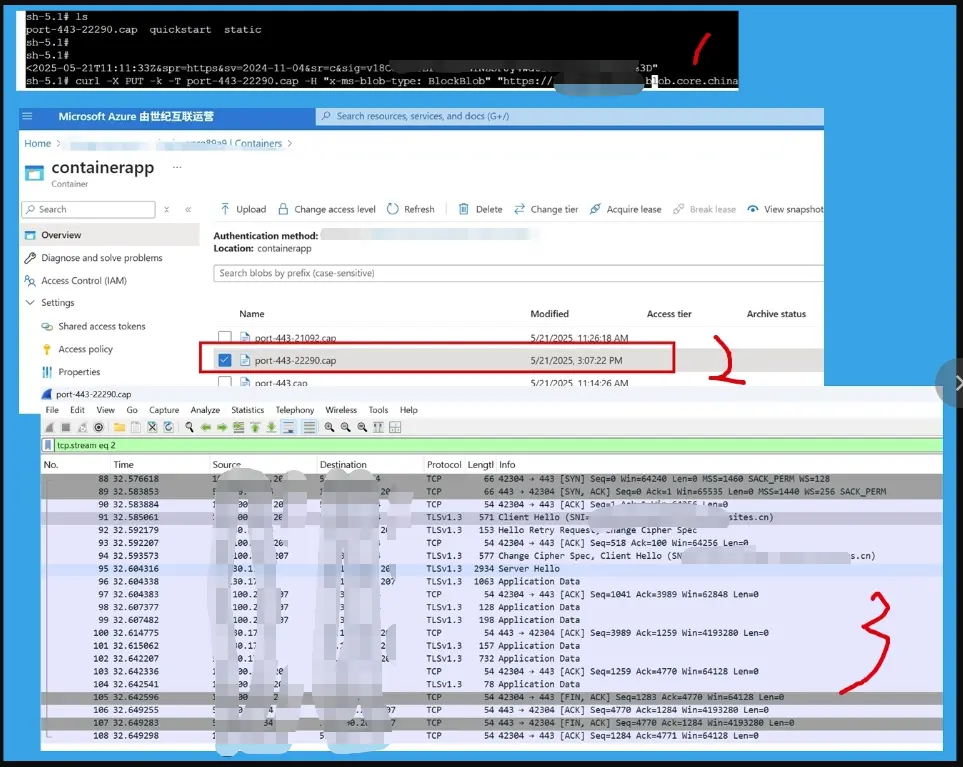Click Wireshark Zoom out icon

[346, 427]
